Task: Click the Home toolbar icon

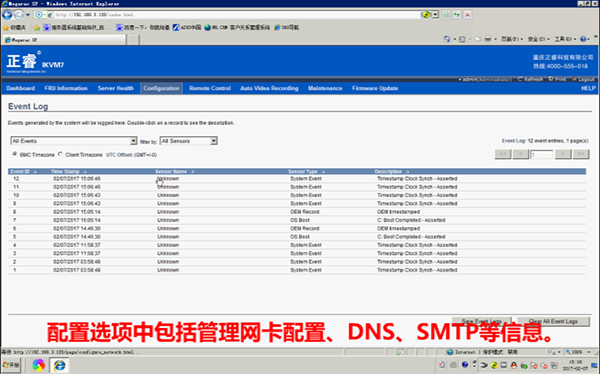Action: click(447, 39)
